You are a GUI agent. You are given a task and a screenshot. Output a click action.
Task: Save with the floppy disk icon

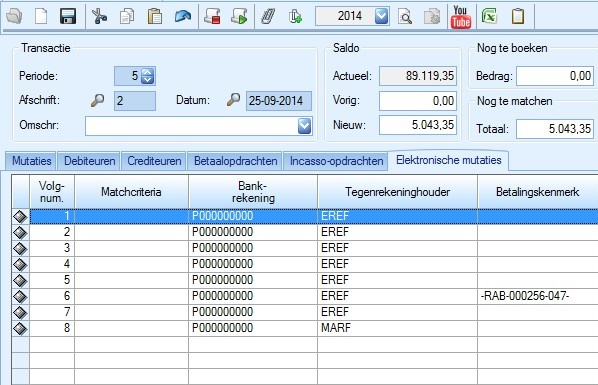[x=68, y=16]
